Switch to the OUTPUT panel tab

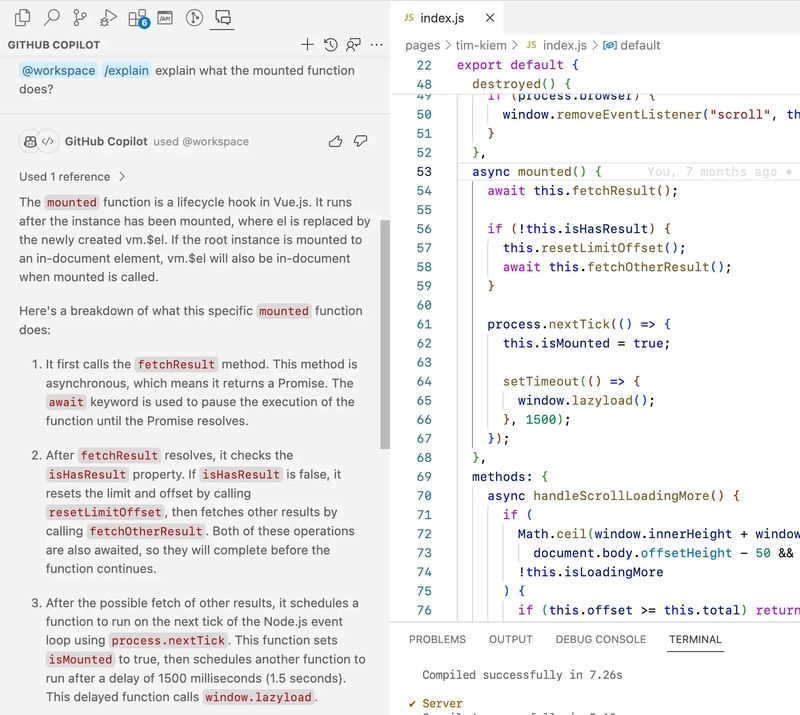pyautogui.click(x=511, y=639)
